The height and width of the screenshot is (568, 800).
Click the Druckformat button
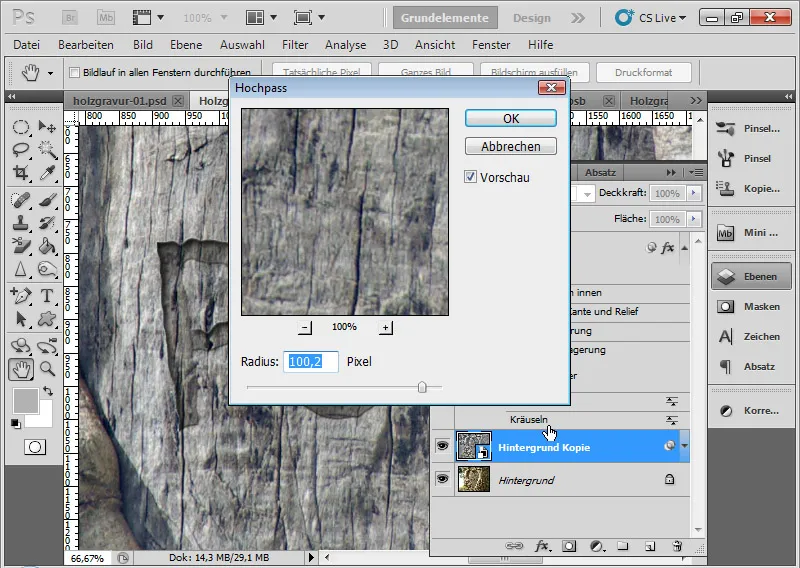coord(643,72)
